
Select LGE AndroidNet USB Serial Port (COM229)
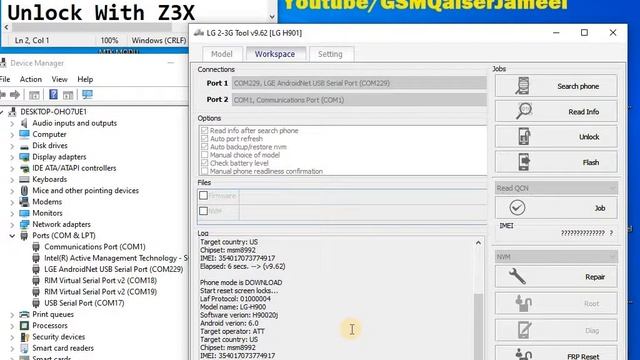(113, 269)
